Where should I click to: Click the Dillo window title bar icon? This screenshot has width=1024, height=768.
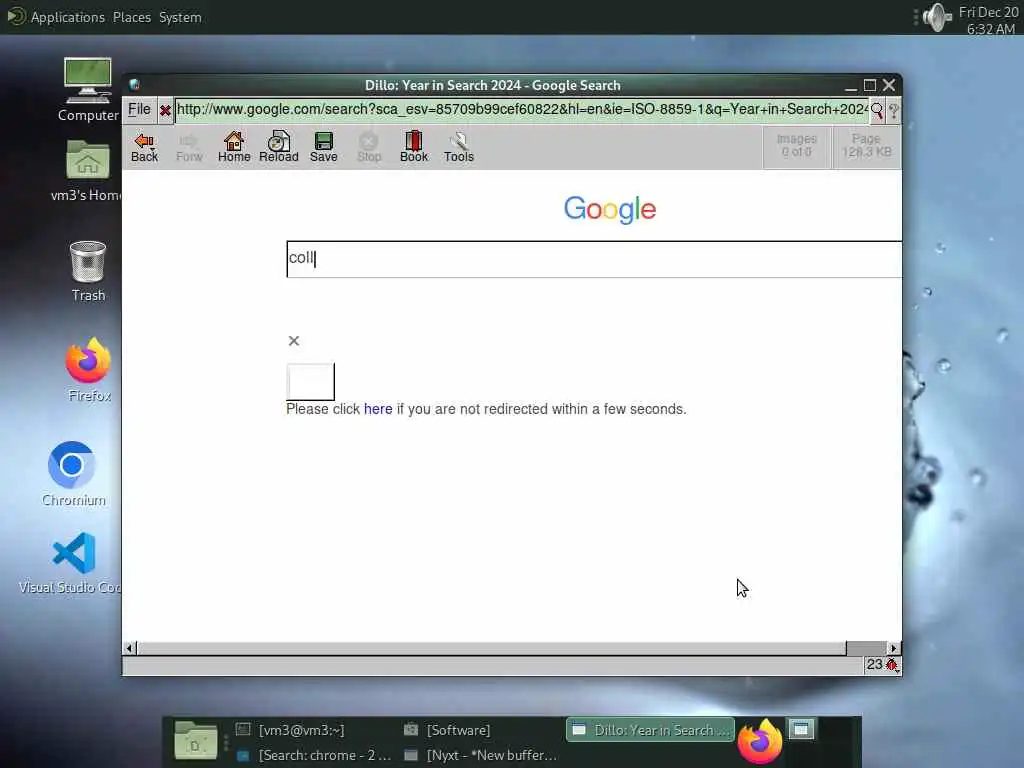[135, 84]
